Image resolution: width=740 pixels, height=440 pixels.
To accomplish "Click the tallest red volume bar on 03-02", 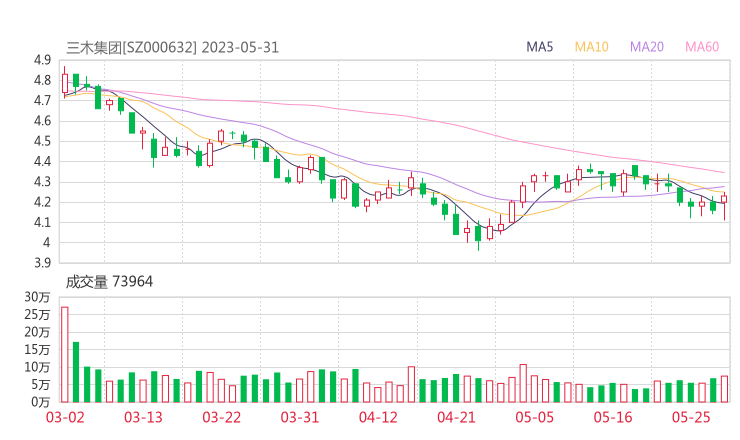I will 65,355.
